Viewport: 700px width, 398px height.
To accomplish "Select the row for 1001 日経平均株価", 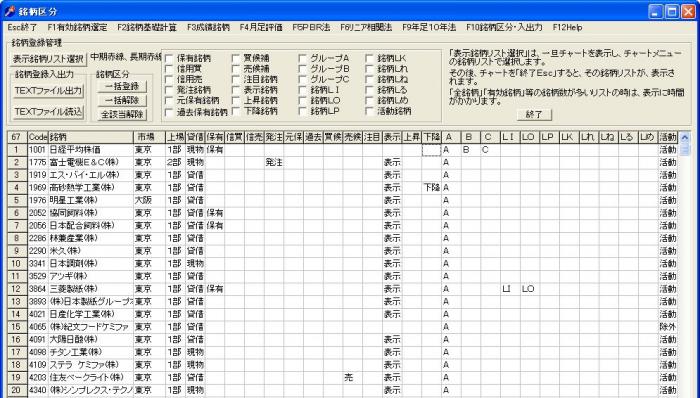I will [343, 150].
